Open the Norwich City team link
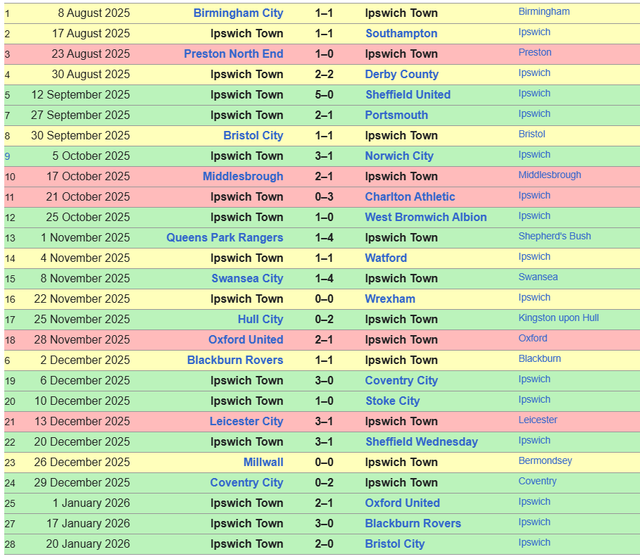640x559 pixels. pyautogui.click(x=399, y=156)
